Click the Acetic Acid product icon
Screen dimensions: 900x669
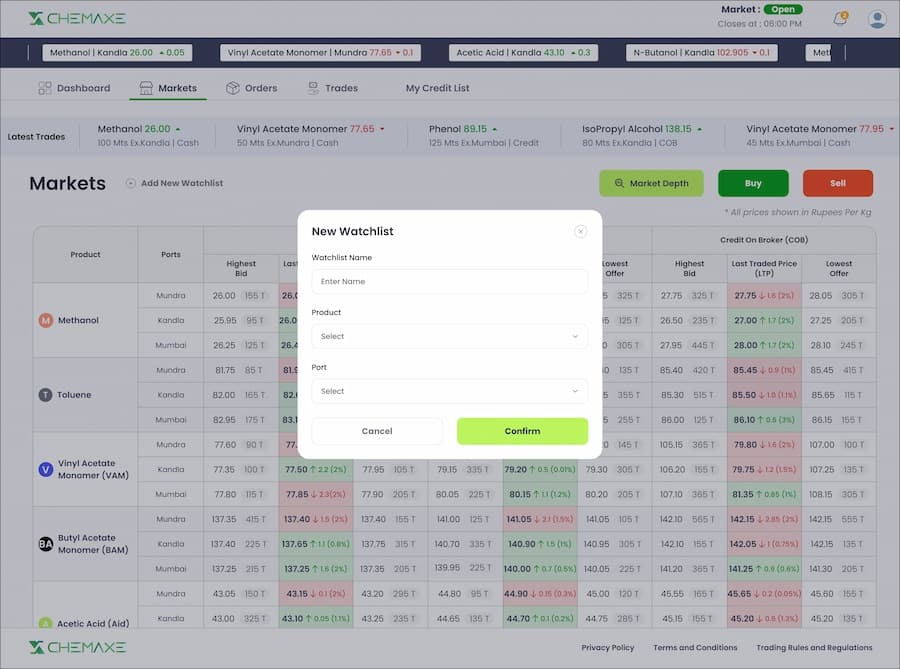(x=45, y=623)
